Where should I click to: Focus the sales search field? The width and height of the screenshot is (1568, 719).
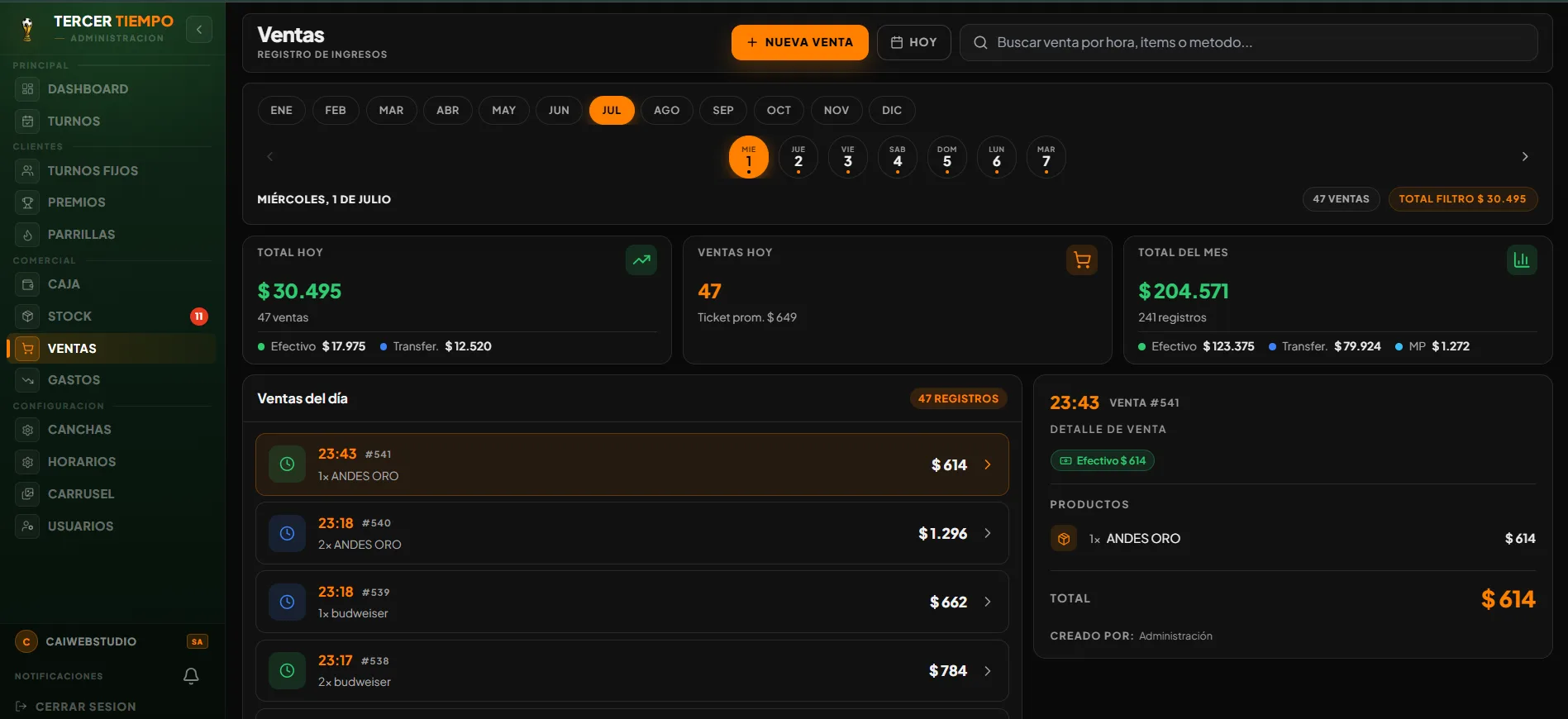[1248, 42]
